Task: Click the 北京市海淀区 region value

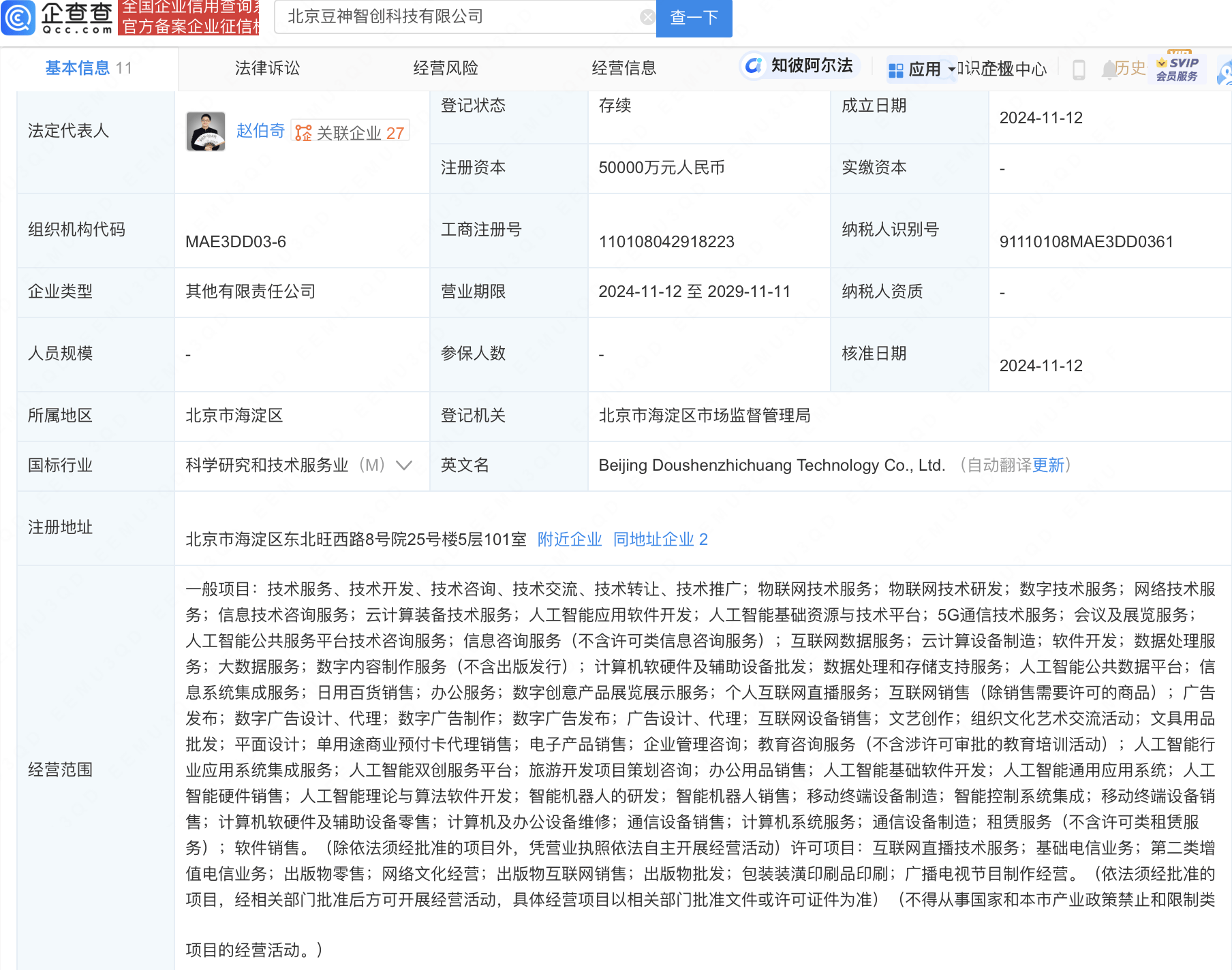Action: coord(234,416)
